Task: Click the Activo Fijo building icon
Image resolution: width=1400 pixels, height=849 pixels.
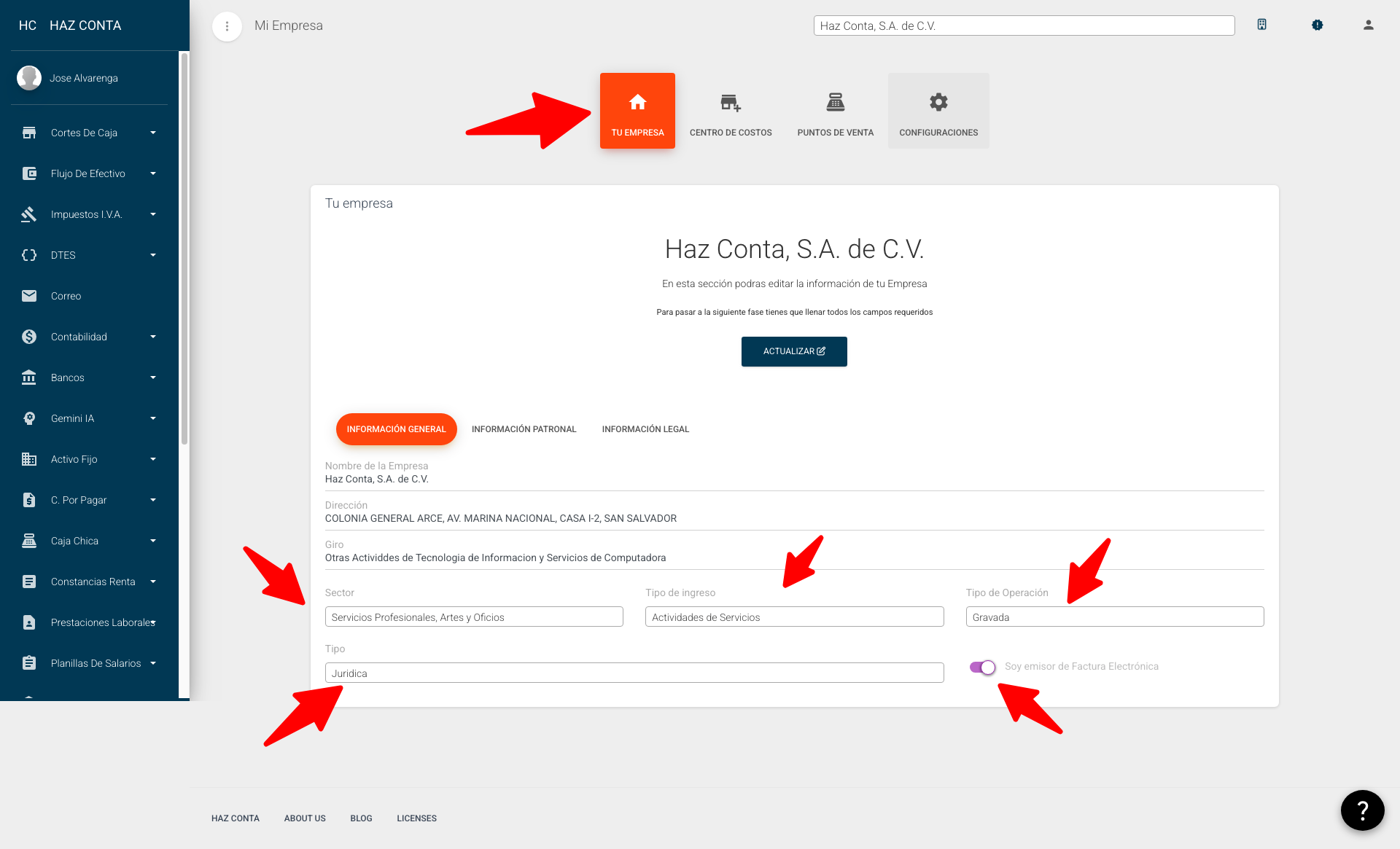Action: [29, 459]
